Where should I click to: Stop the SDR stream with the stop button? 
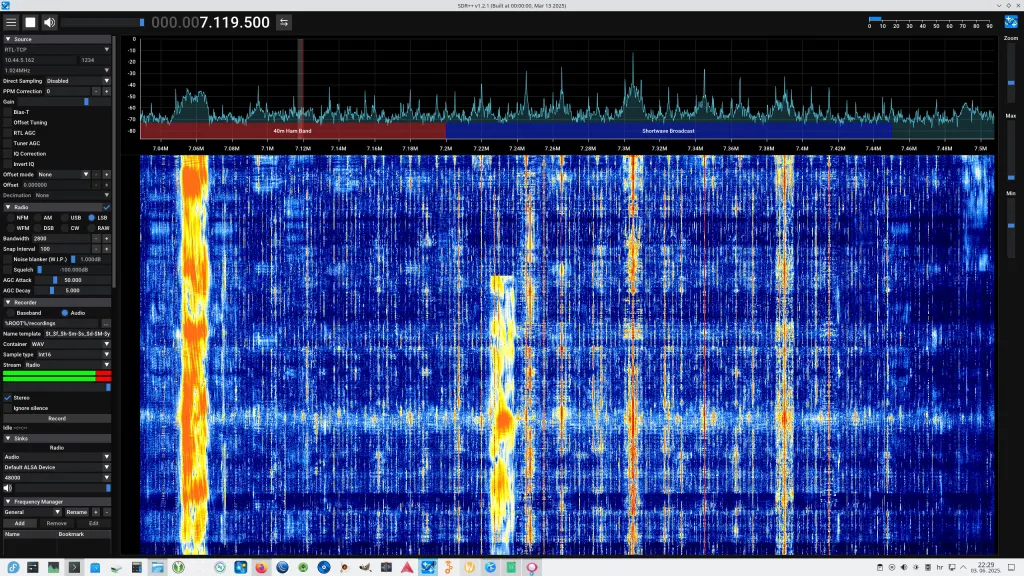pyautogui.click(x=30, y=22)
